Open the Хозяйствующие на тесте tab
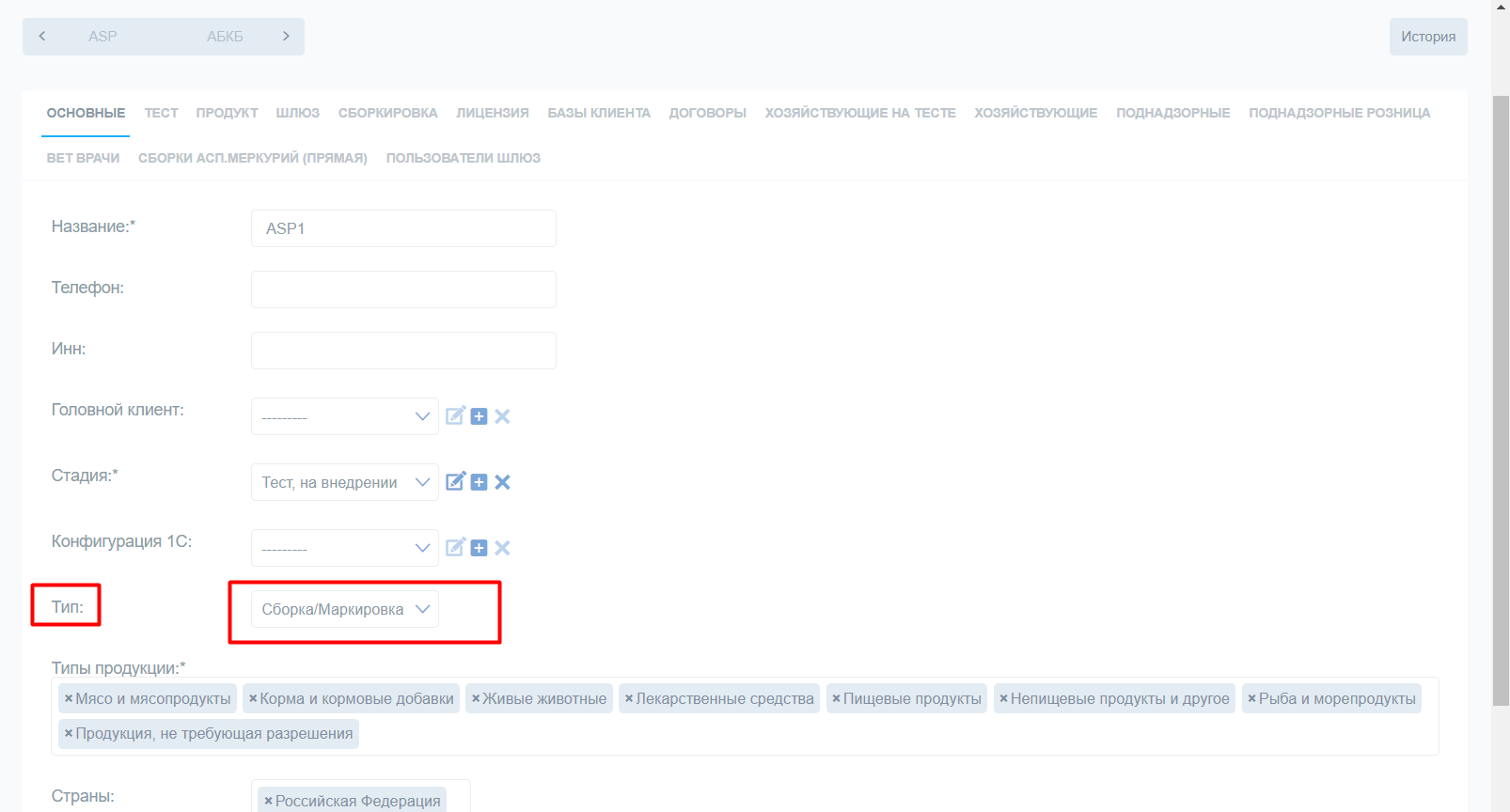Image resolution: width=1510 pixels, height=812 pixels. point(860,113)
